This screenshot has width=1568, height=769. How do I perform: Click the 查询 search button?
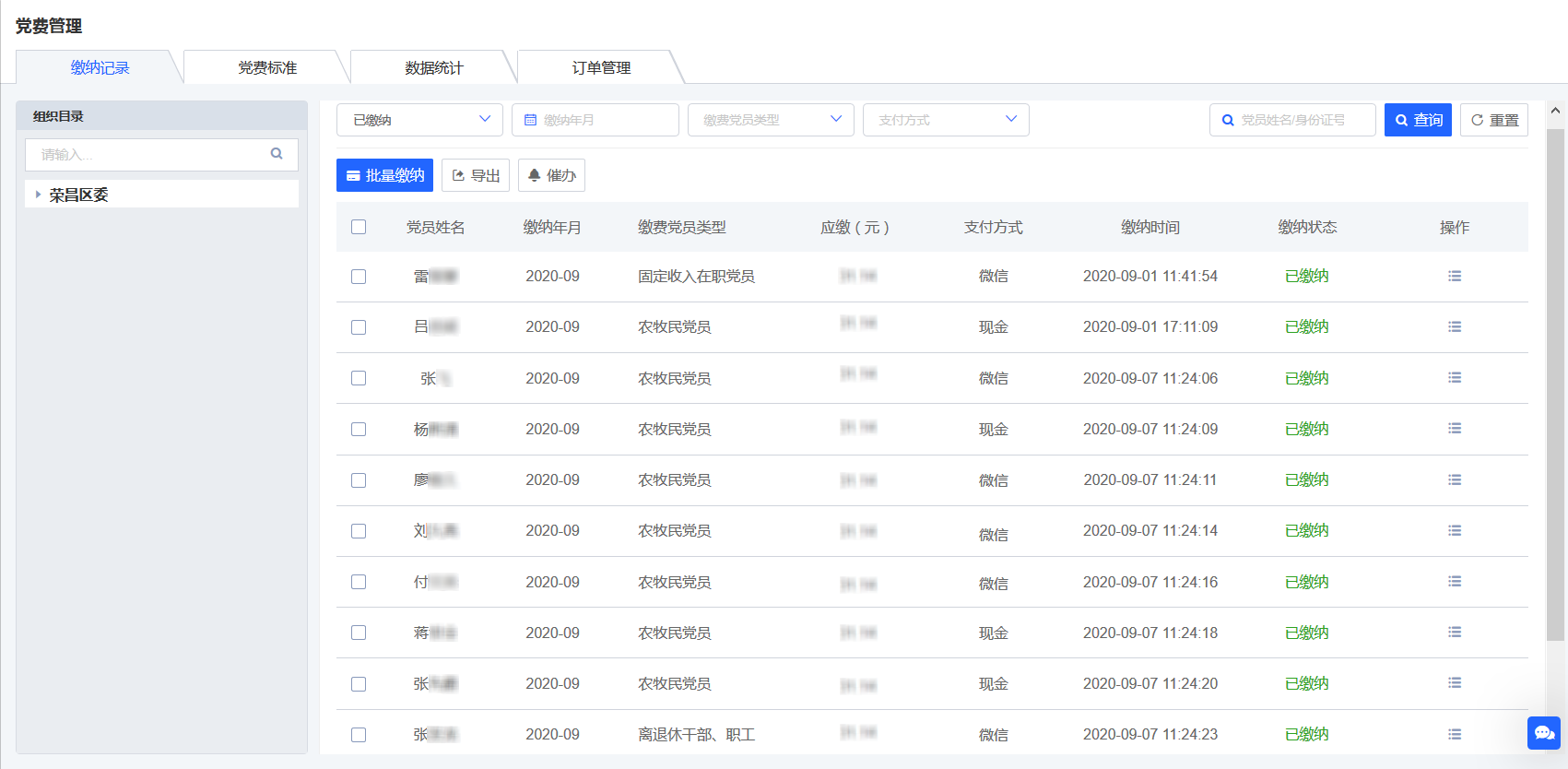[1418, 120]
